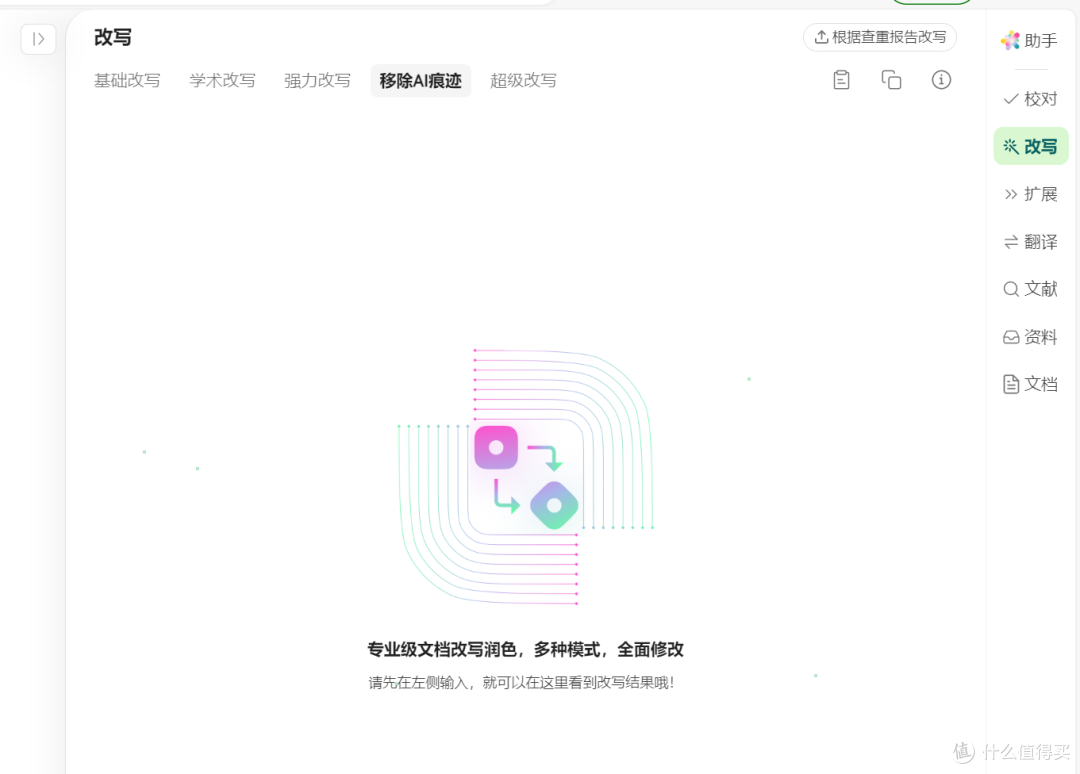Switch to the 基础改写 tab
The image size is (1080, 774).
coord(127,80)
